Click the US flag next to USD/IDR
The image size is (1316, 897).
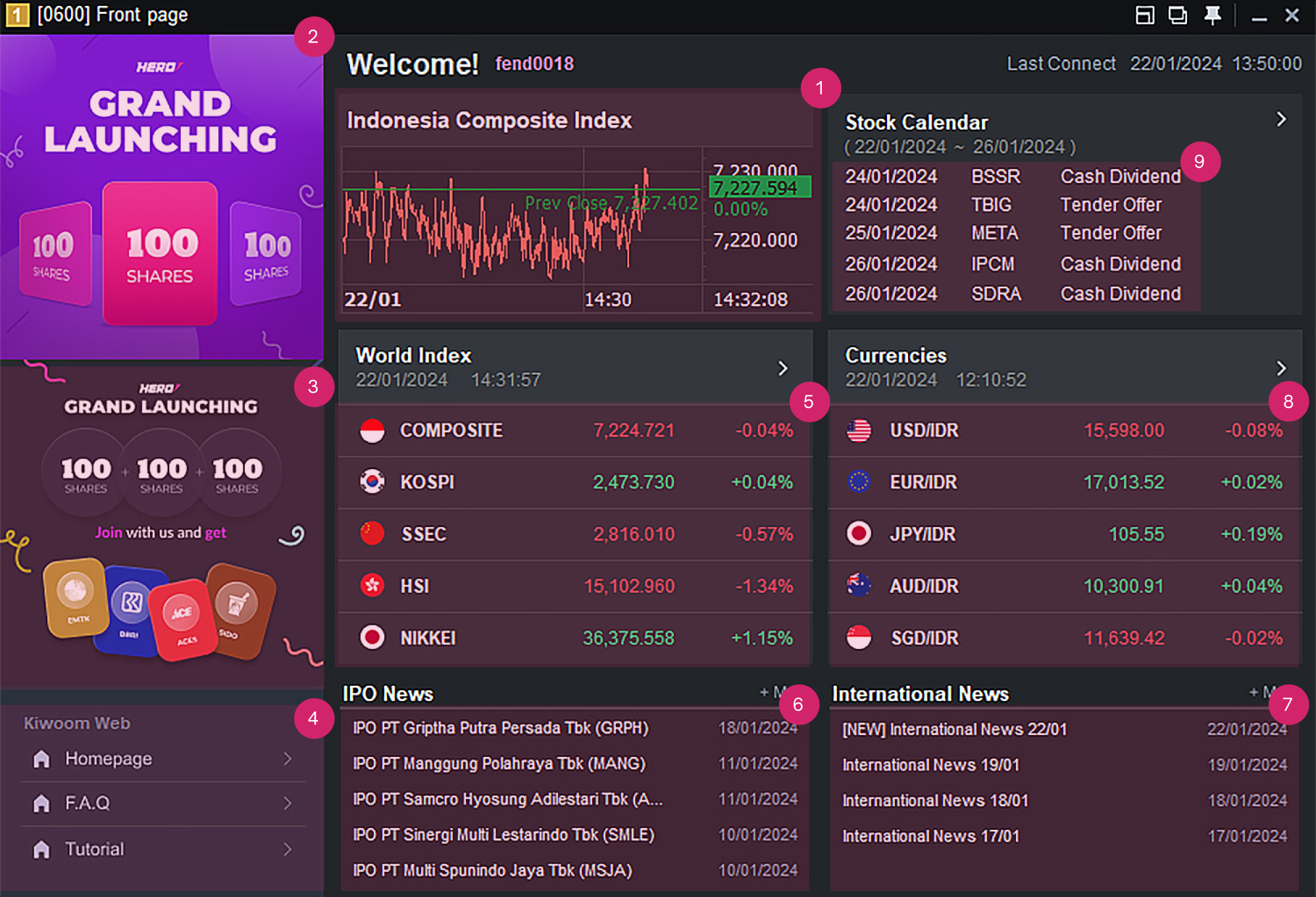[860, 430]
